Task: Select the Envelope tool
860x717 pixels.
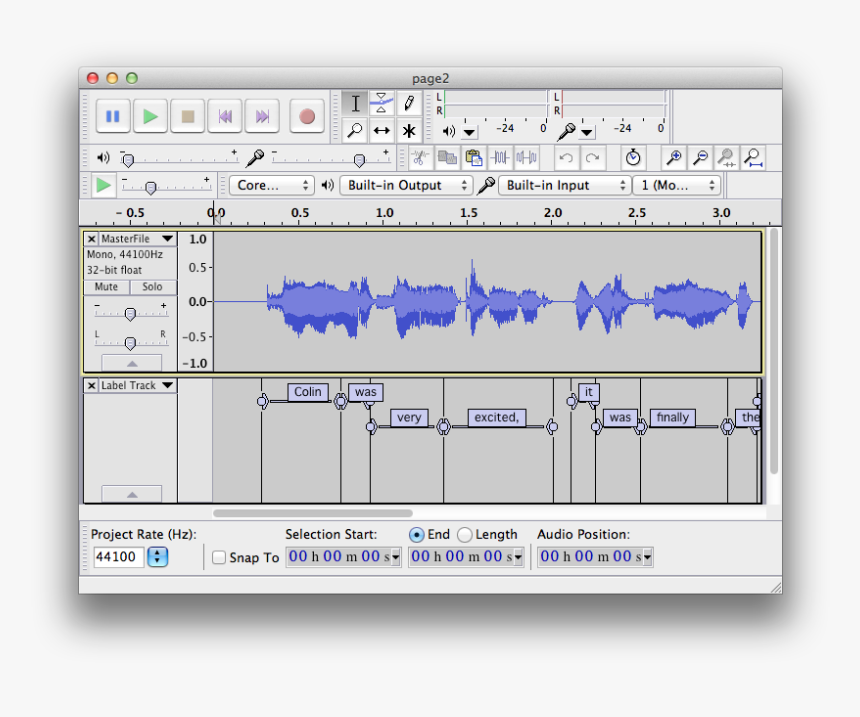Action: tap(382, 103)
